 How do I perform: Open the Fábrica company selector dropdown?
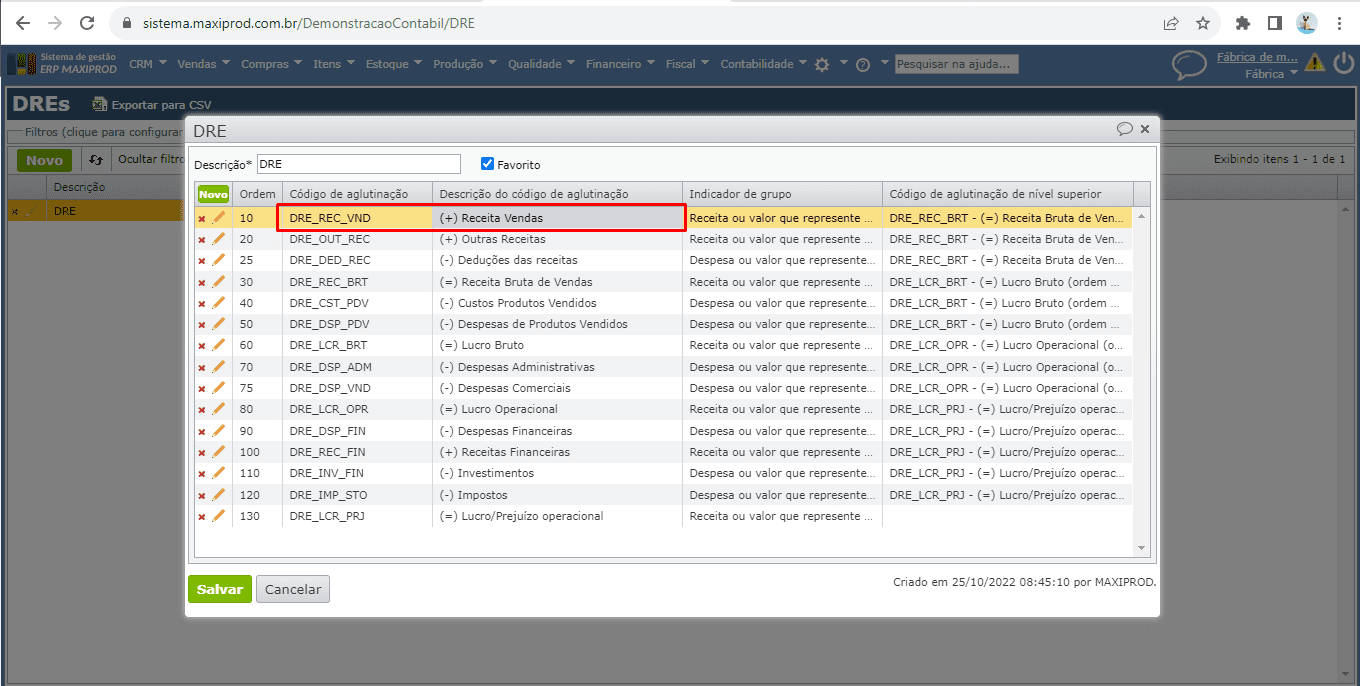tap(1271, 74)
